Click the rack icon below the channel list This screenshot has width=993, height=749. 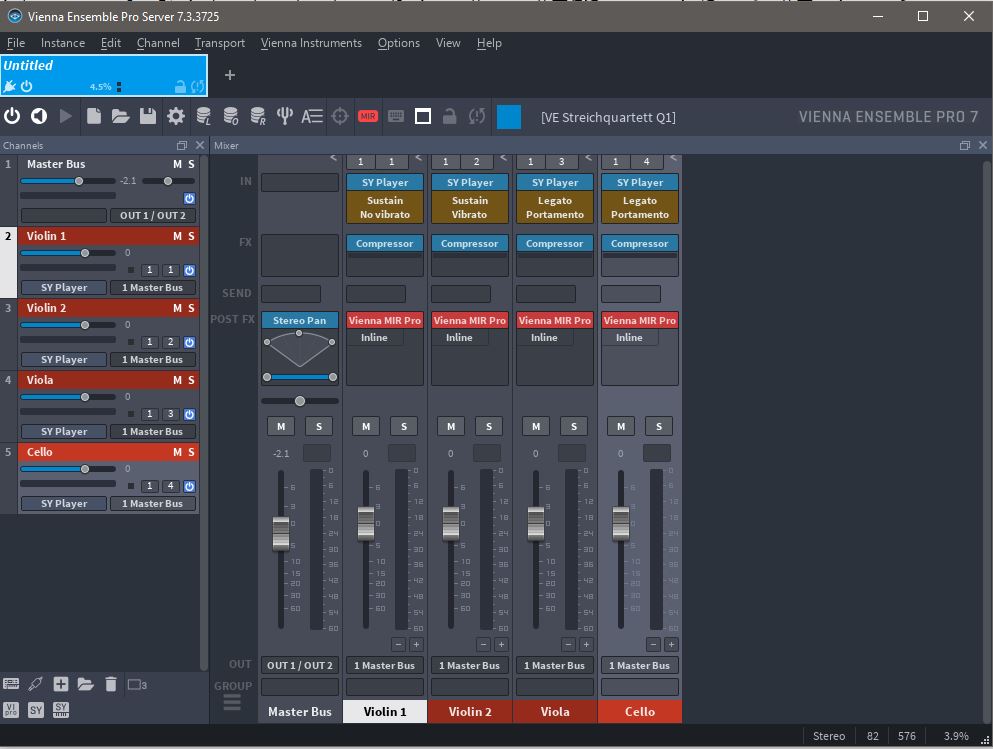11,684
